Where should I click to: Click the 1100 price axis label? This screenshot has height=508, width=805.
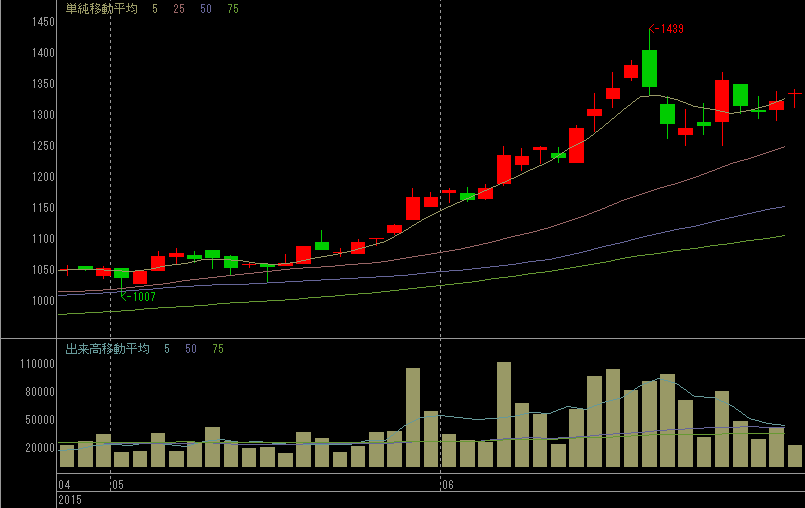pyautogui.click(x=43, y=239)
